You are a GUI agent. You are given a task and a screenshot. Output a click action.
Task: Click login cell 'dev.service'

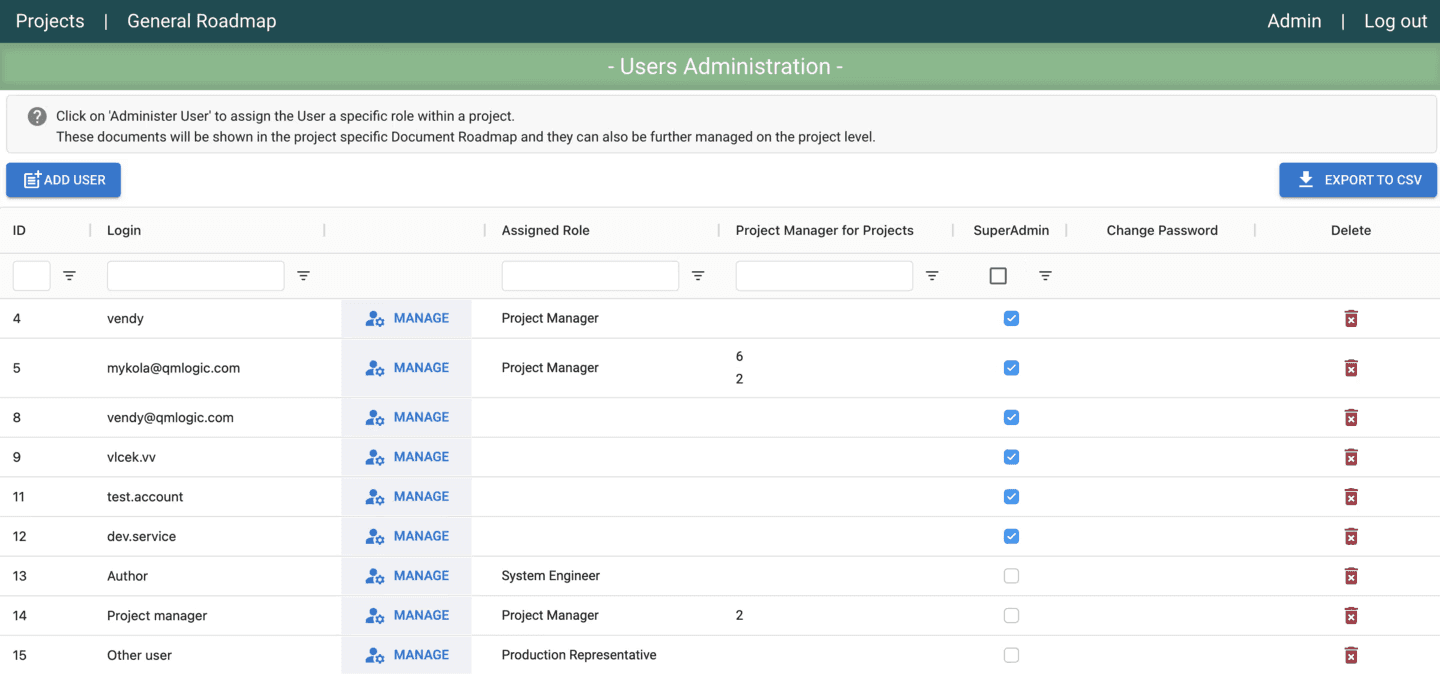141,536
